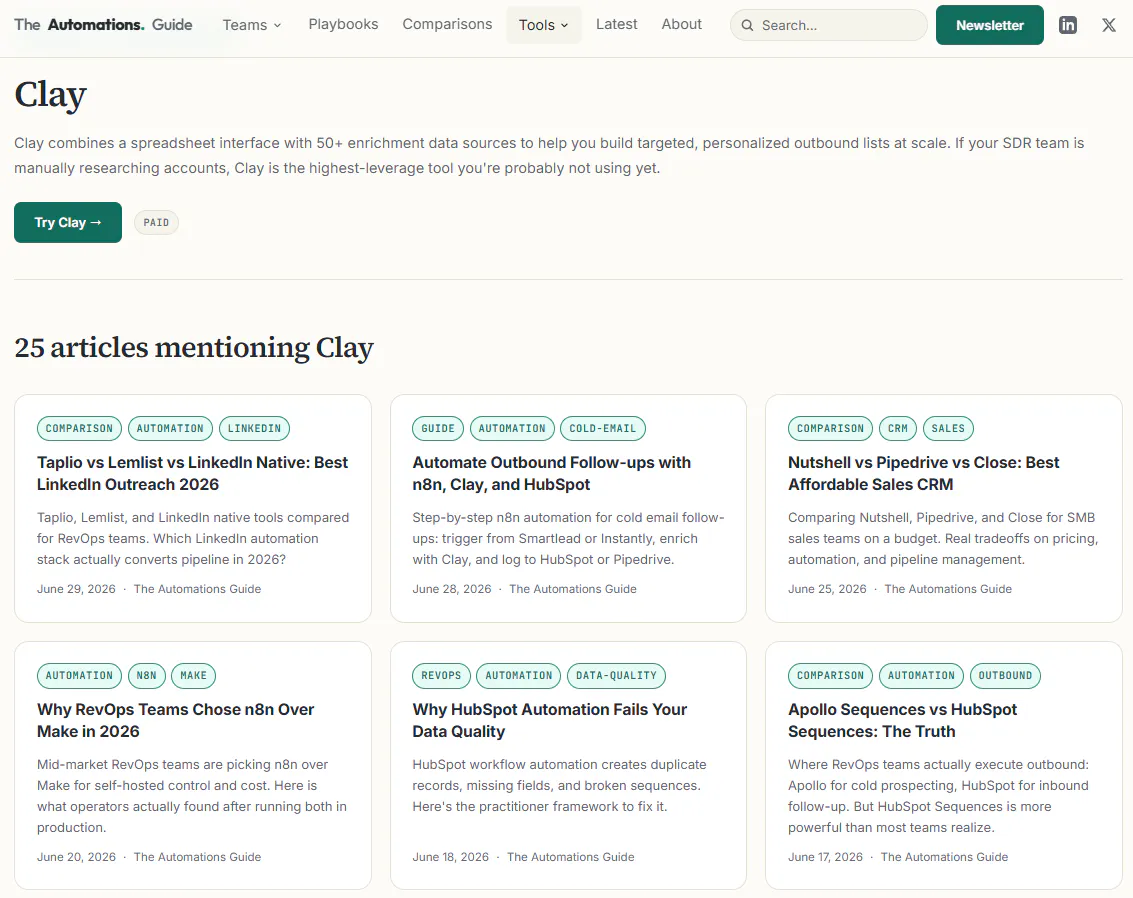Click AUTOMATION tag on Automate Outbound card
This screenshot has height=898, width=1133.
coord(512,428)
